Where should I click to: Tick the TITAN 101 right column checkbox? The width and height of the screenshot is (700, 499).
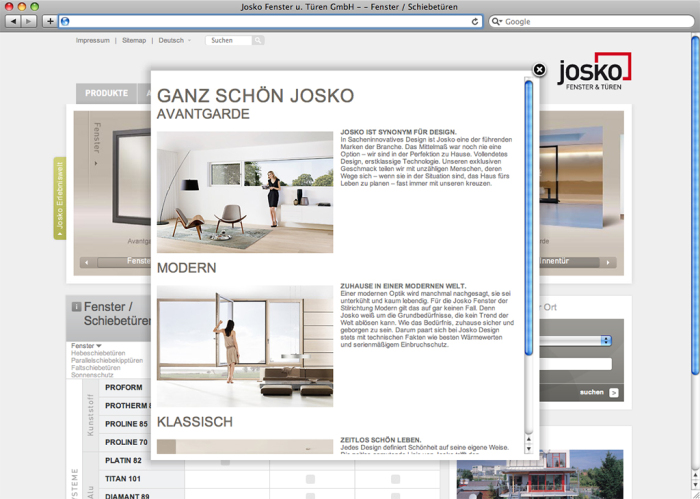395,479
